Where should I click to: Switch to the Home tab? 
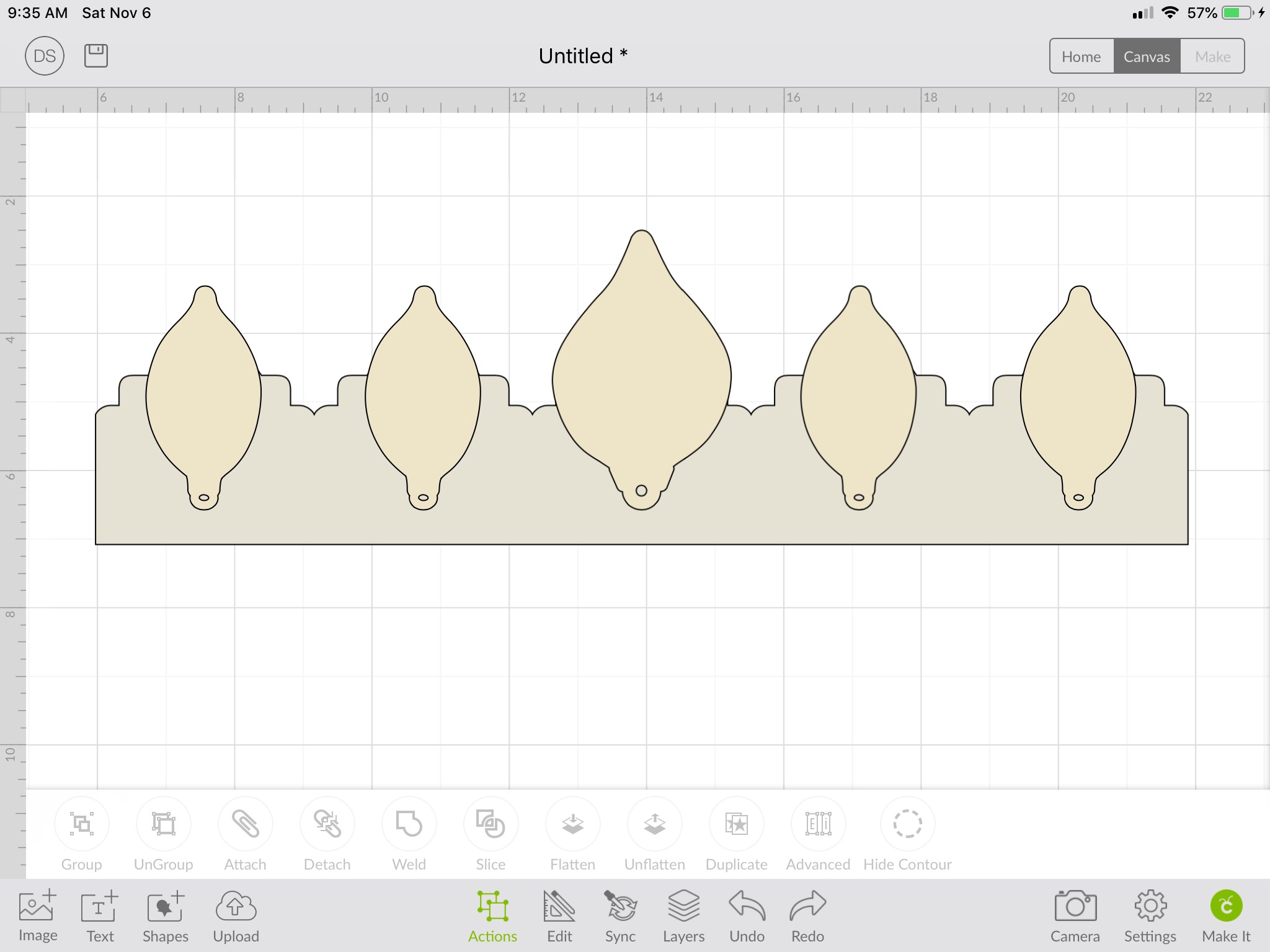tap(1081, 56)
